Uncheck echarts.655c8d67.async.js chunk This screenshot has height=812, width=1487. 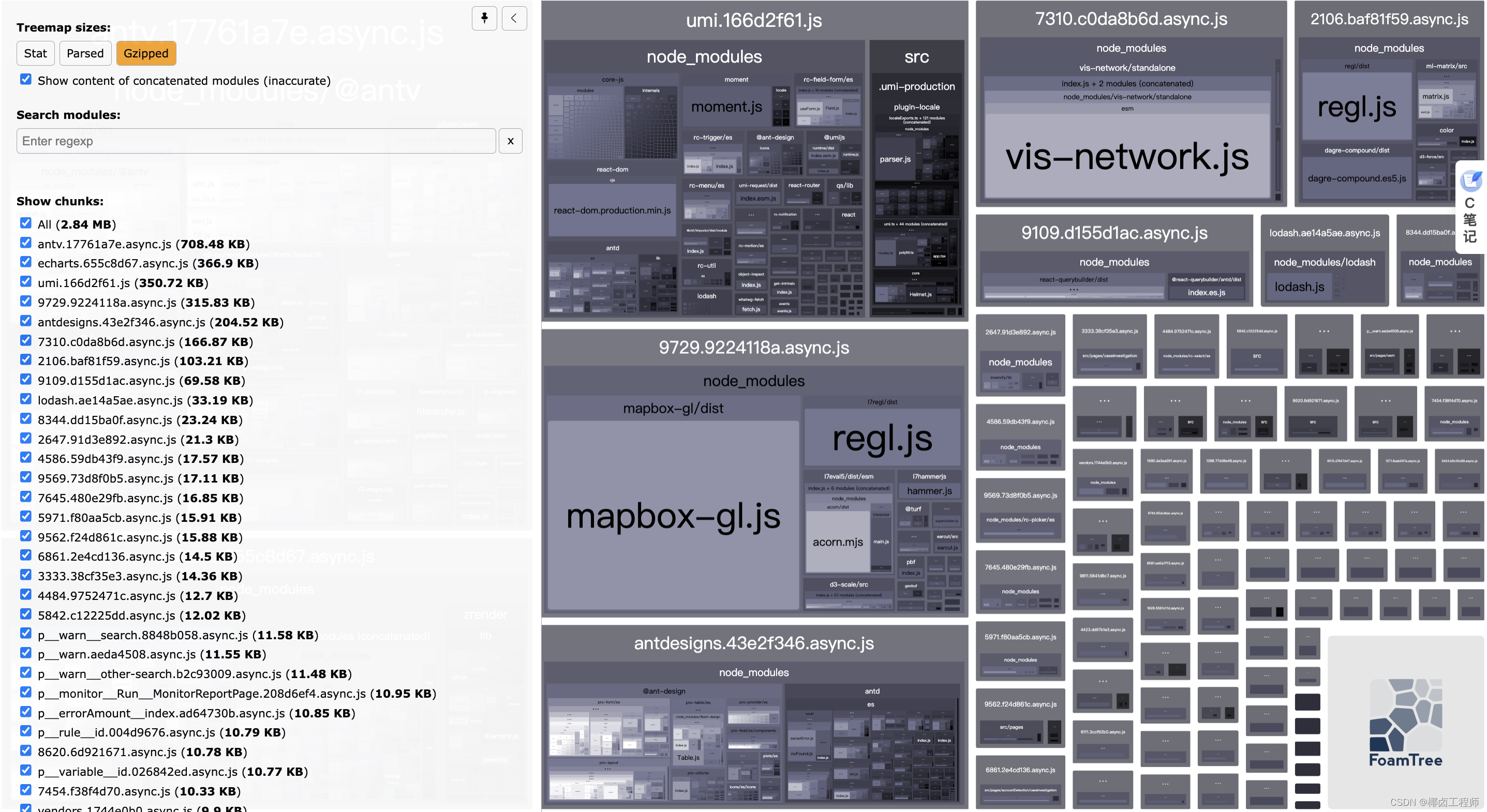[x=25, y=262]
